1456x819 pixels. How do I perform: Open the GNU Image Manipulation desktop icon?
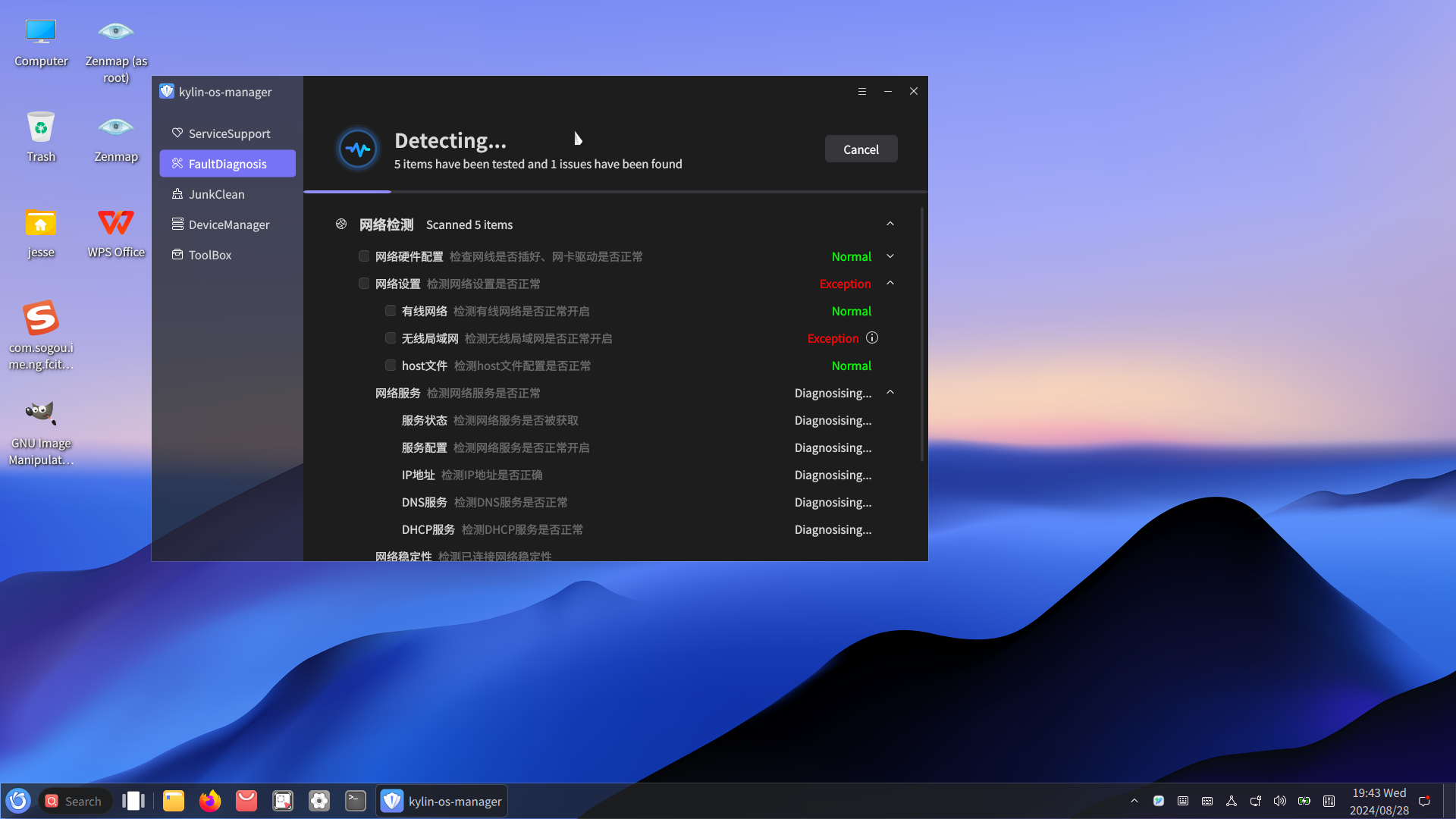coord(41,431)
